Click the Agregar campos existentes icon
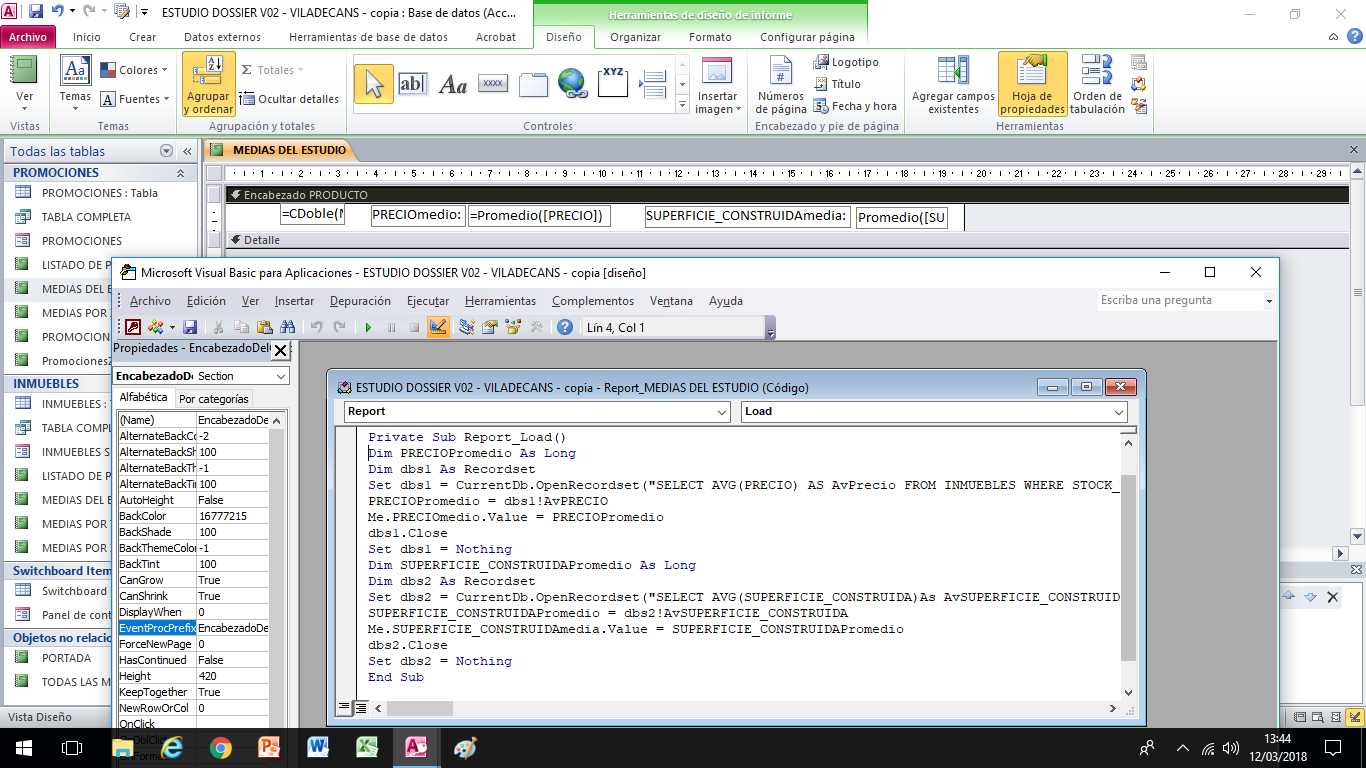 [953, 85]
